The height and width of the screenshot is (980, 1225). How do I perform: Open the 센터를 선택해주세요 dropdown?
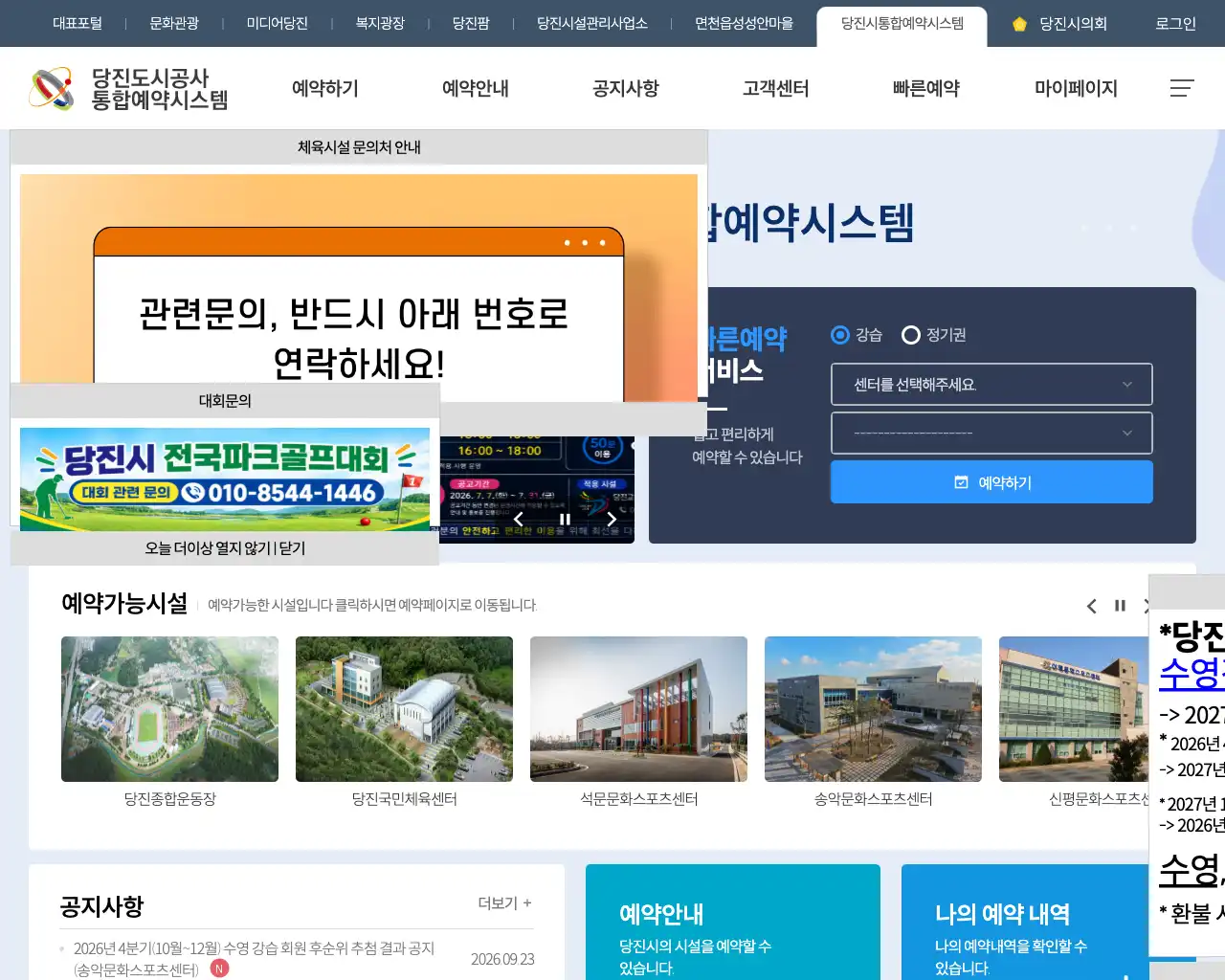pos(991,385)
